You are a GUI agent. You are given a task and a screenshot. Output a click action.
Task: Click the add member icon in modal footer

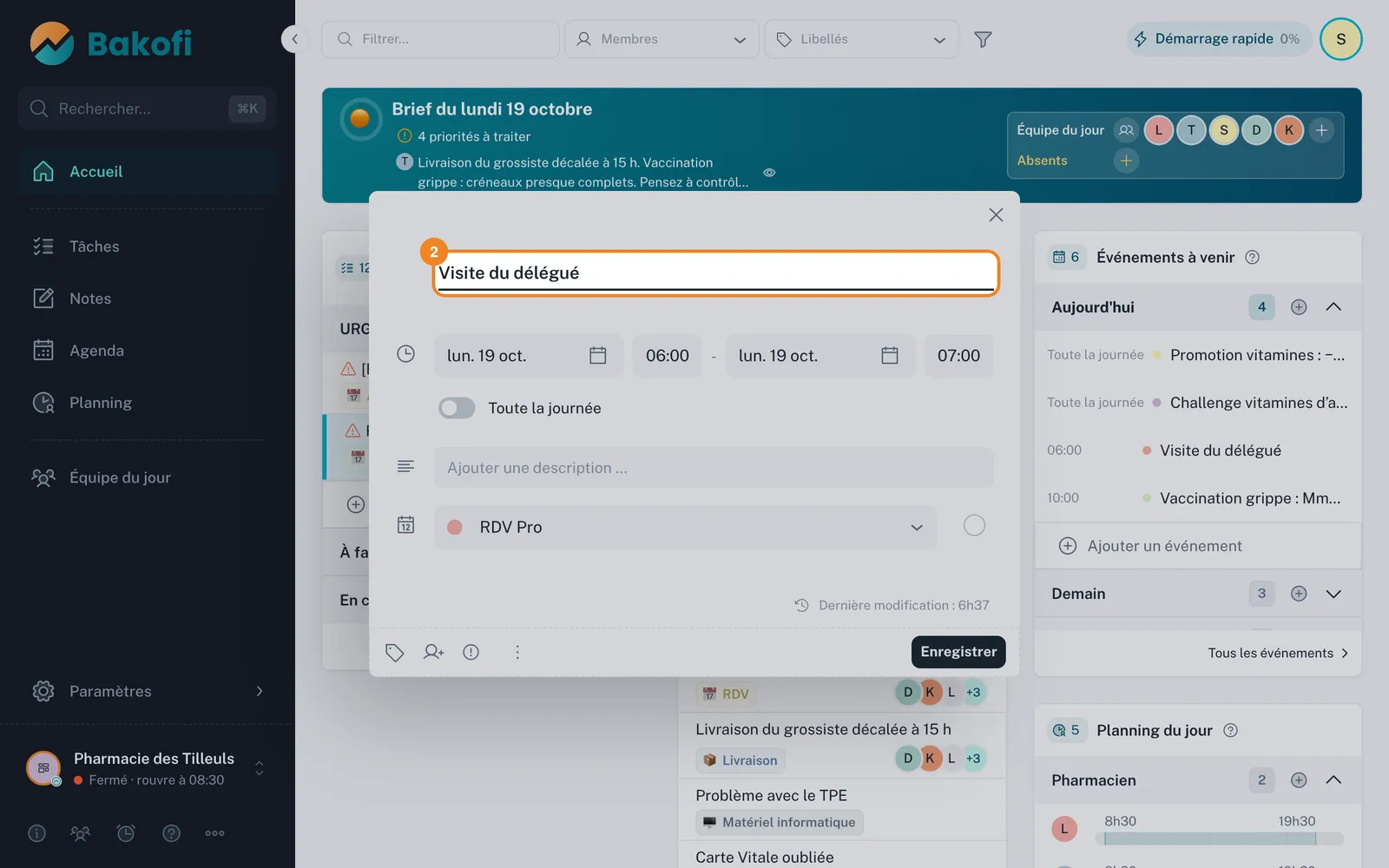pyautogui.click(x=433, y=652)
